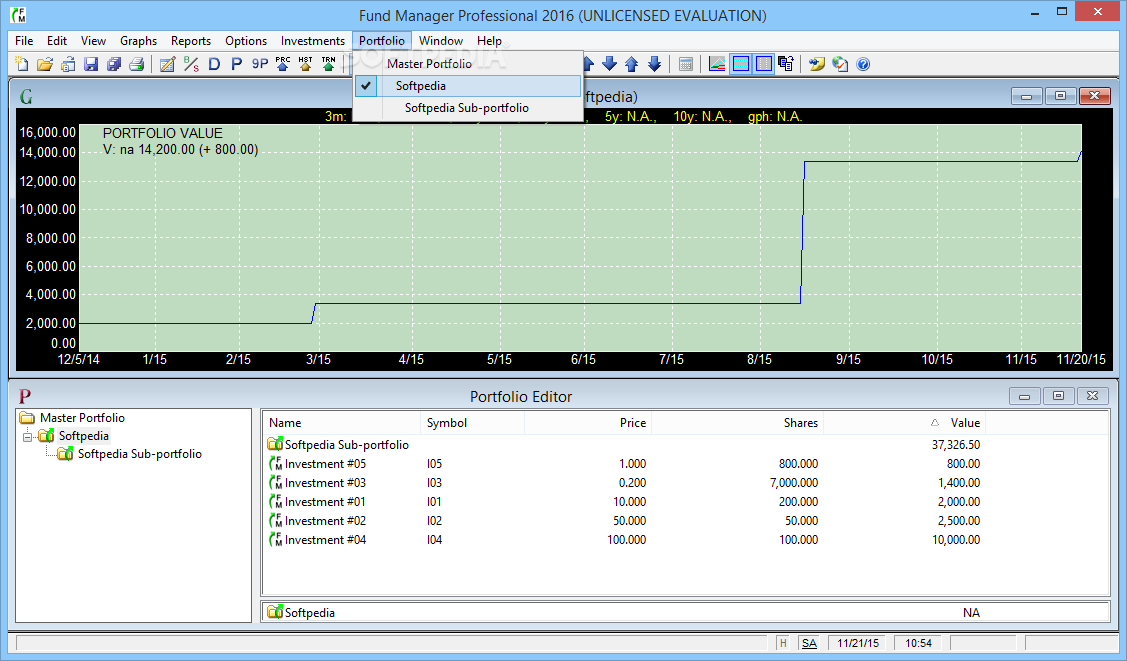Open the Help menu
This screenshot has height=661, width=1127.
pos(489,41)
